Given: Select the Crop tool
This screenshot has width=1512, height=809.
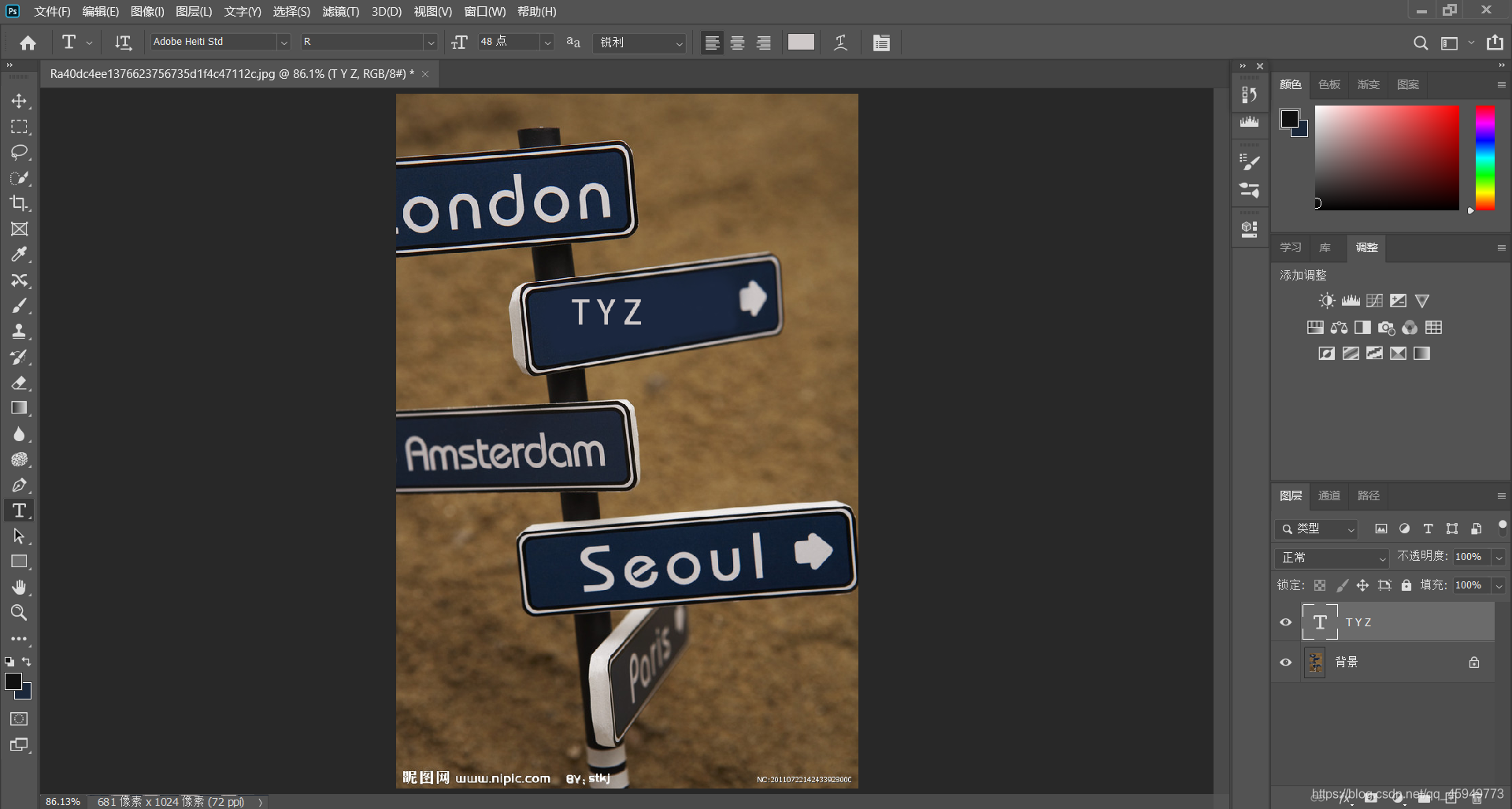Looking at the screenshot, I should (x=19, y=203).
